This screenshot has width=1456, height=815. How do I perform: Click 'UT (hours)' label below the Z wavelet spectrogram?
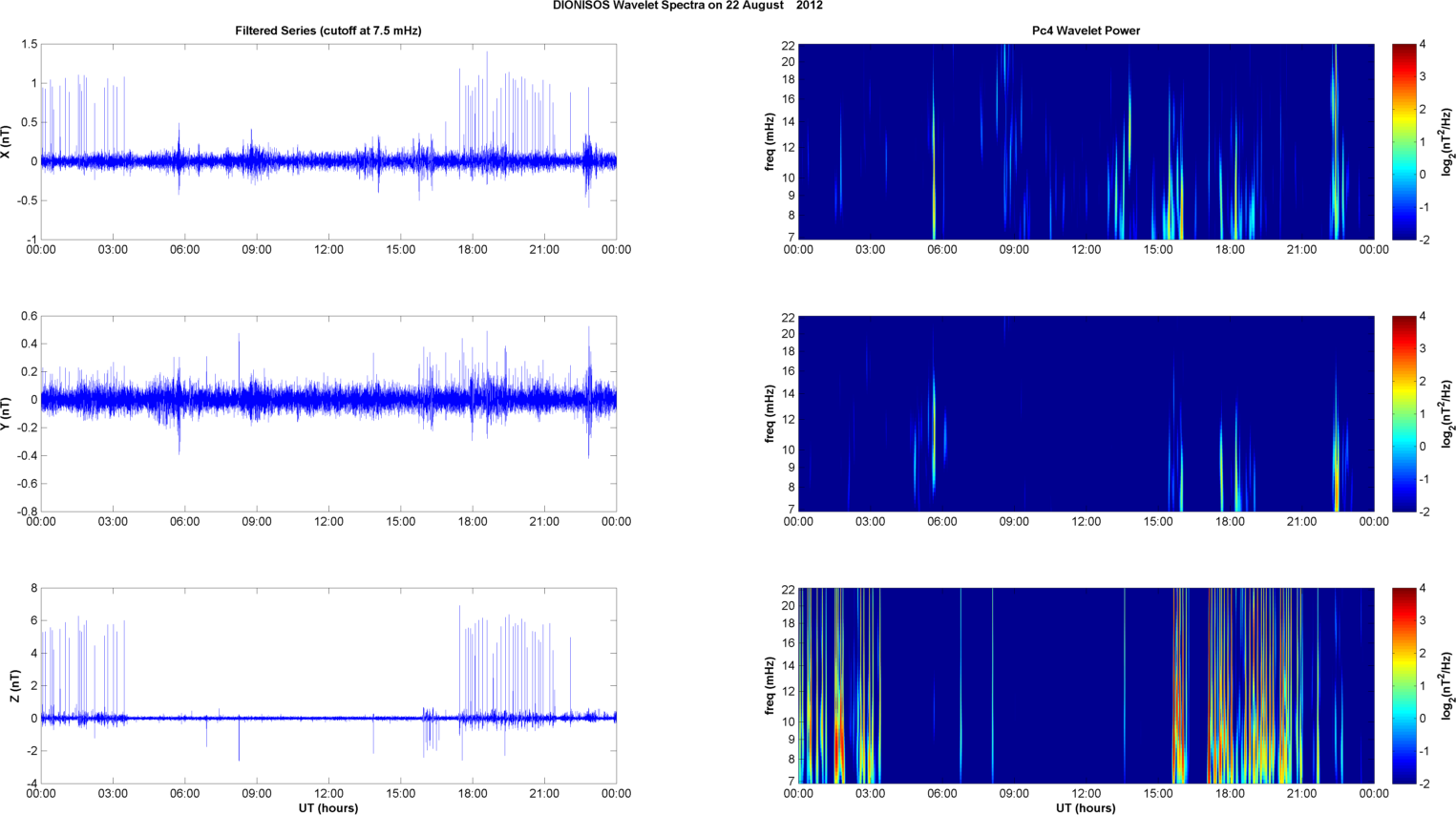(x=1086, y=807)
